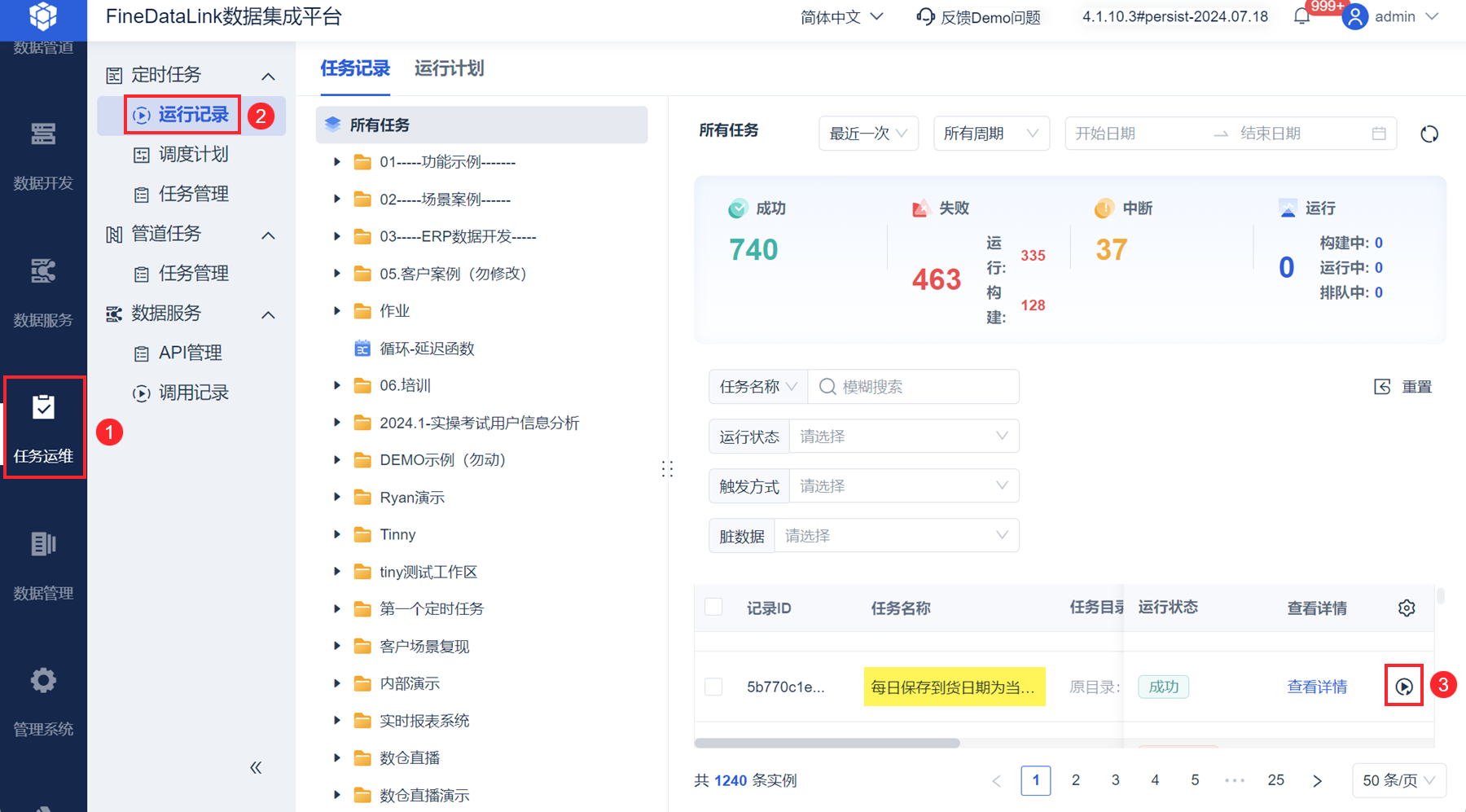Click the rerun play icon in first row

pos(1404,687)
